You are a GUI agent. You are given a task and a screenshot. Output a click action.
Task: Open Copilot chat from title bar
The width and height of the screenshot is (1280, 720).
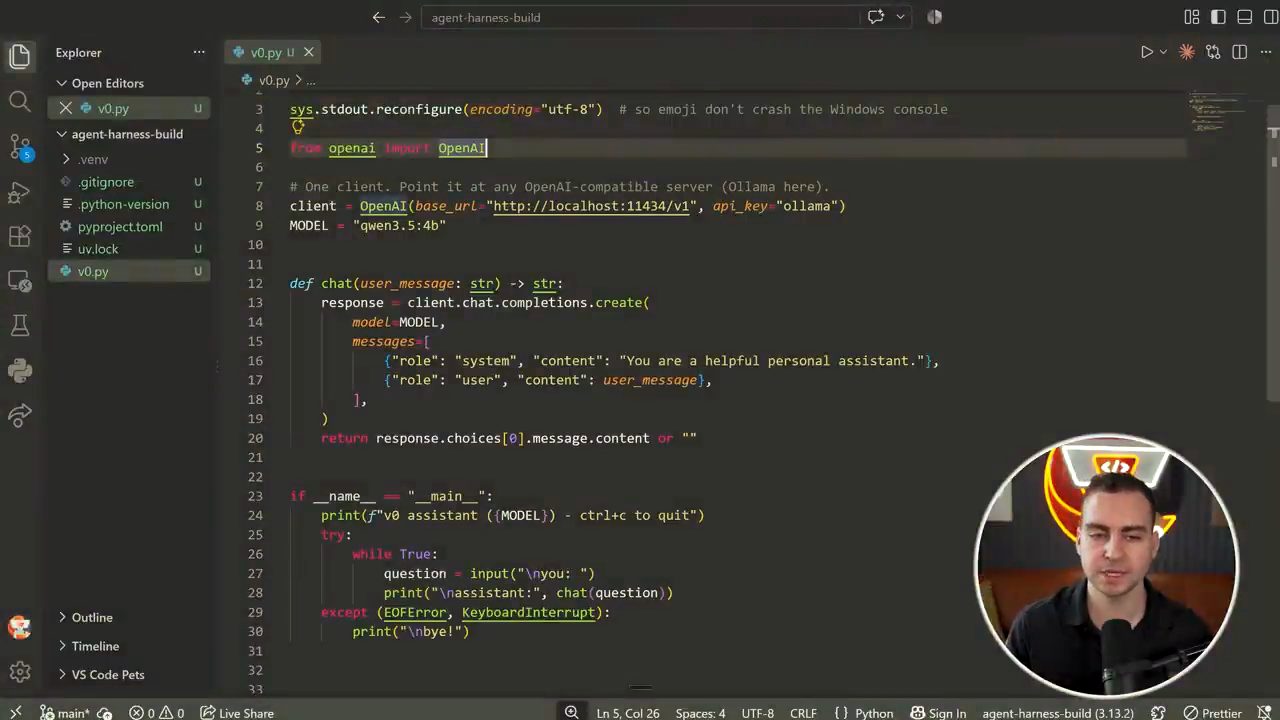[x=876, y=17]
